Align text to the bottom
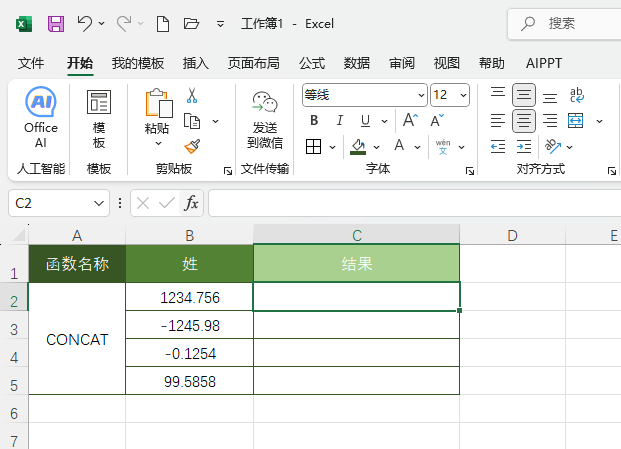 tap(550, 96)
